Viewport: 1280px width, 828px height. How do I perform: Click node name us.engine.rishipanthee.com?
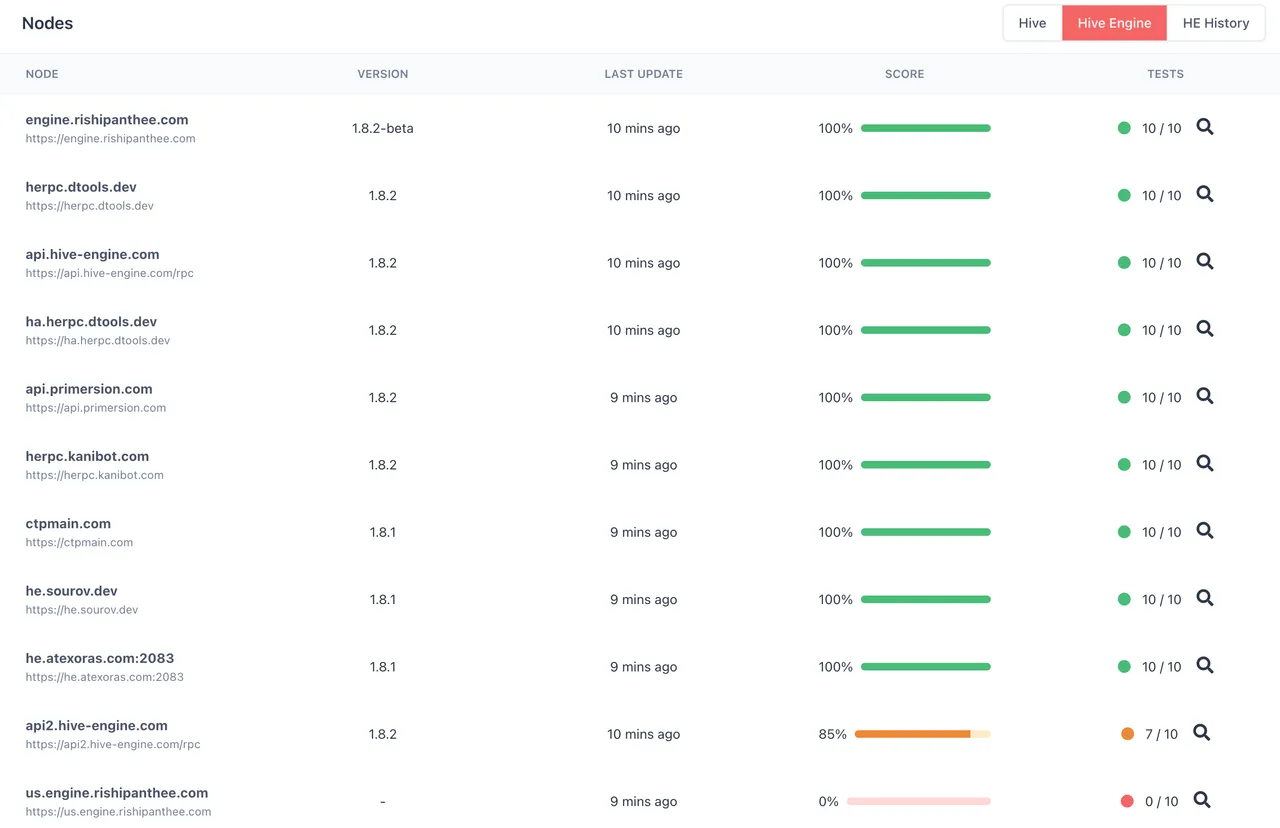[x=117, y=793]
